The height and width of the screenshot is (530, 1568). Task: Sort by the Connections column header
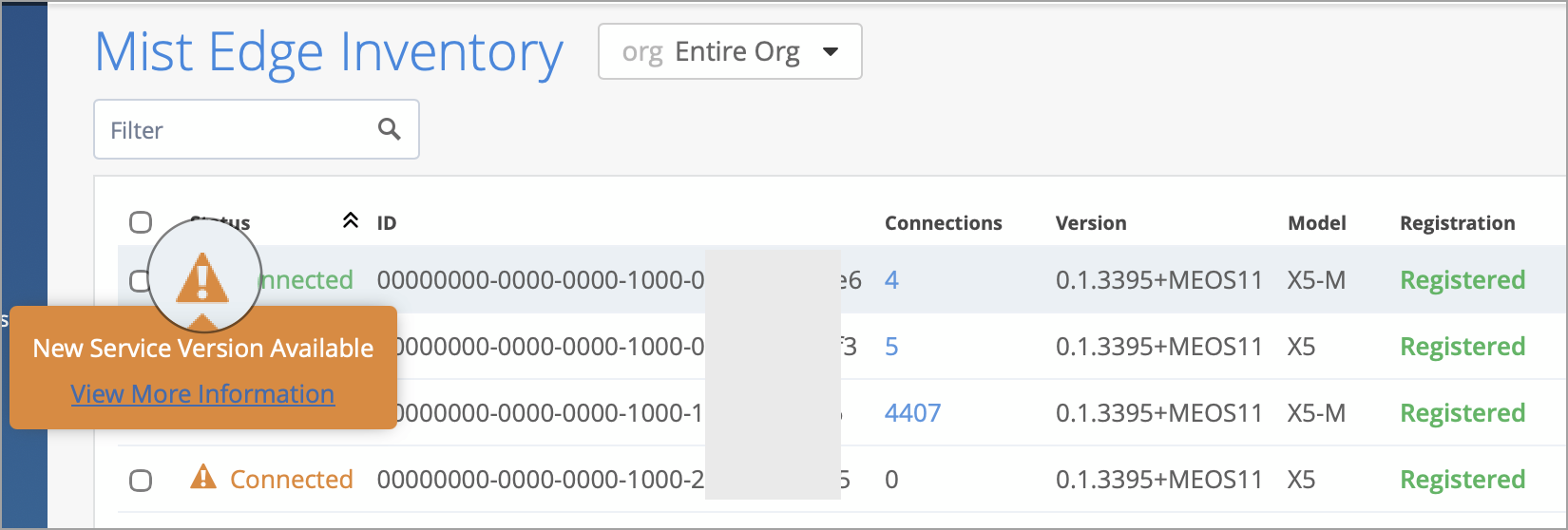point(943,223)
